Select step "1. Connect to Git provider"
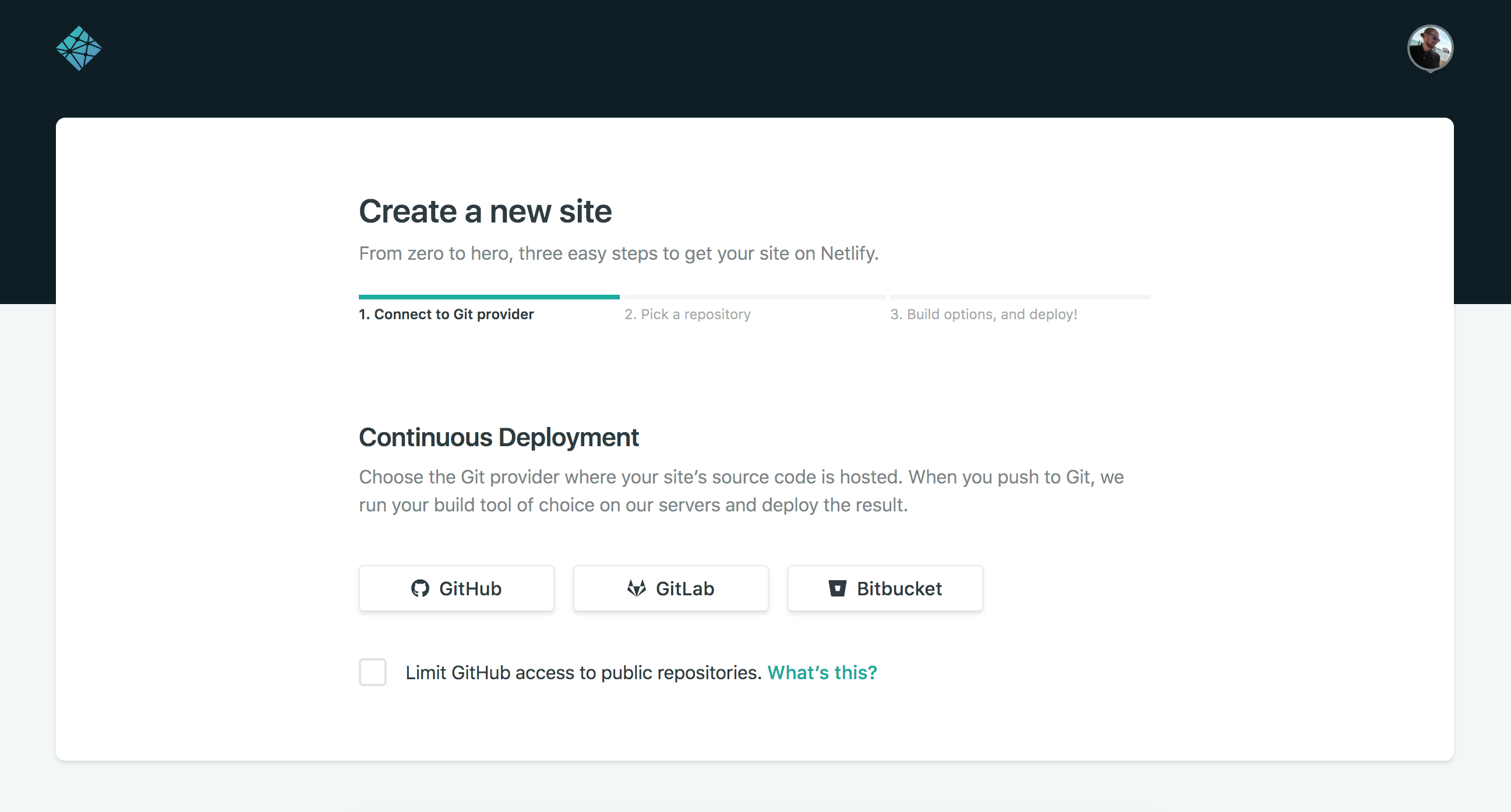 click(x=446, y=314)
